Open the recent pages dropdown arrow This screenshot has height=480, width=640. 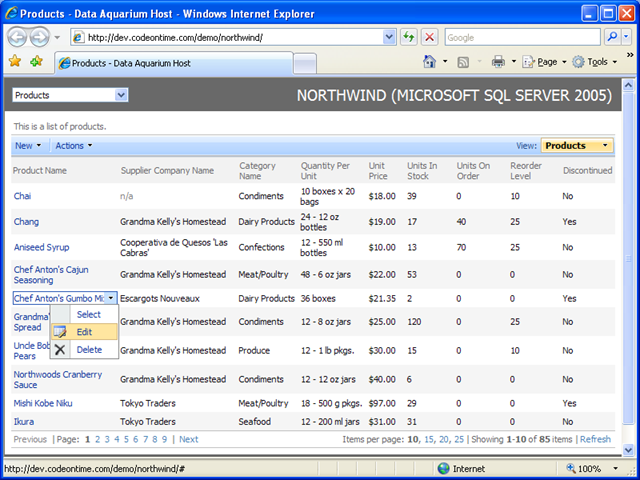[57, 38]
